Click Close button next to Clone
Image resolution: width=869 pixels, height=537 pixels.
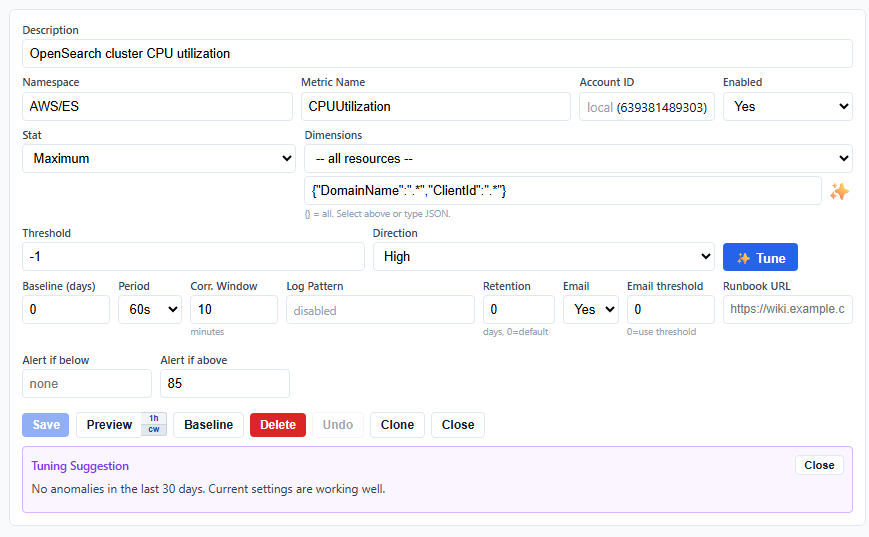tap(458, 425)
